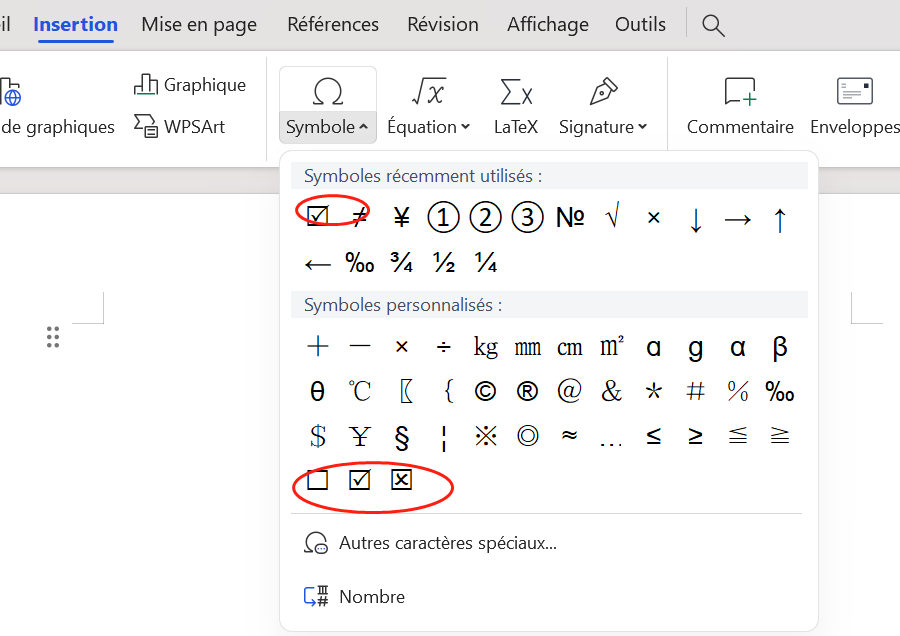Click the Graphique chart icon
900x636 pixels.
click(x=147, y=85)
